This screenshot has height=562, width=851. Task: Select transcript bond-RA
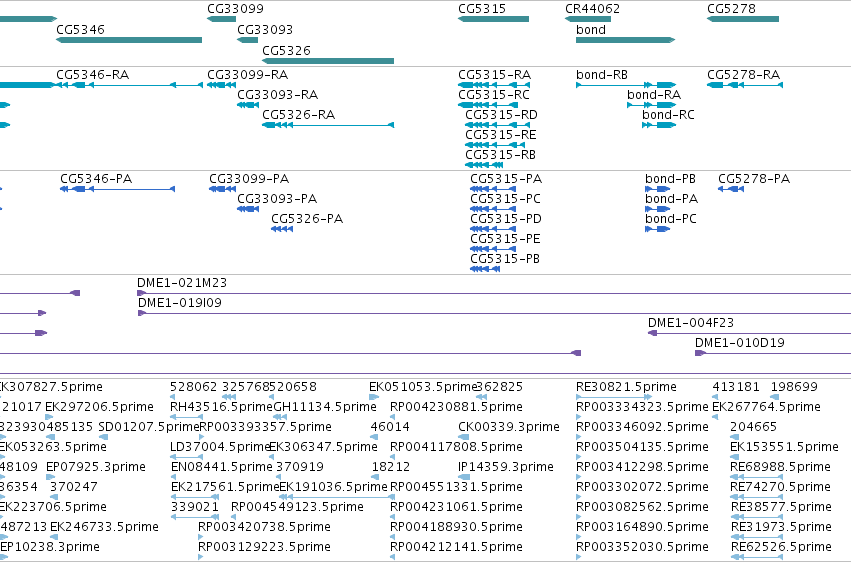click(651, 105)
